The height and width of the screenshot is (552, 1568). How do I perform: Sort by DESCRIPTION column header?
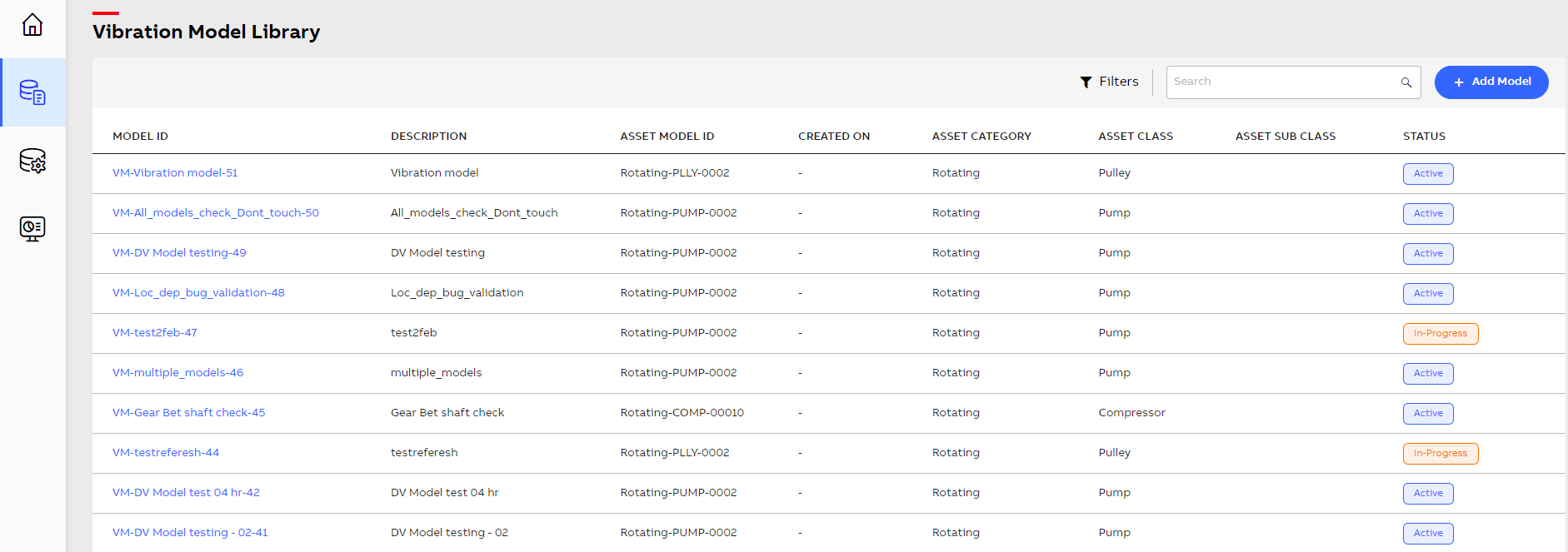tap(429, 137)
